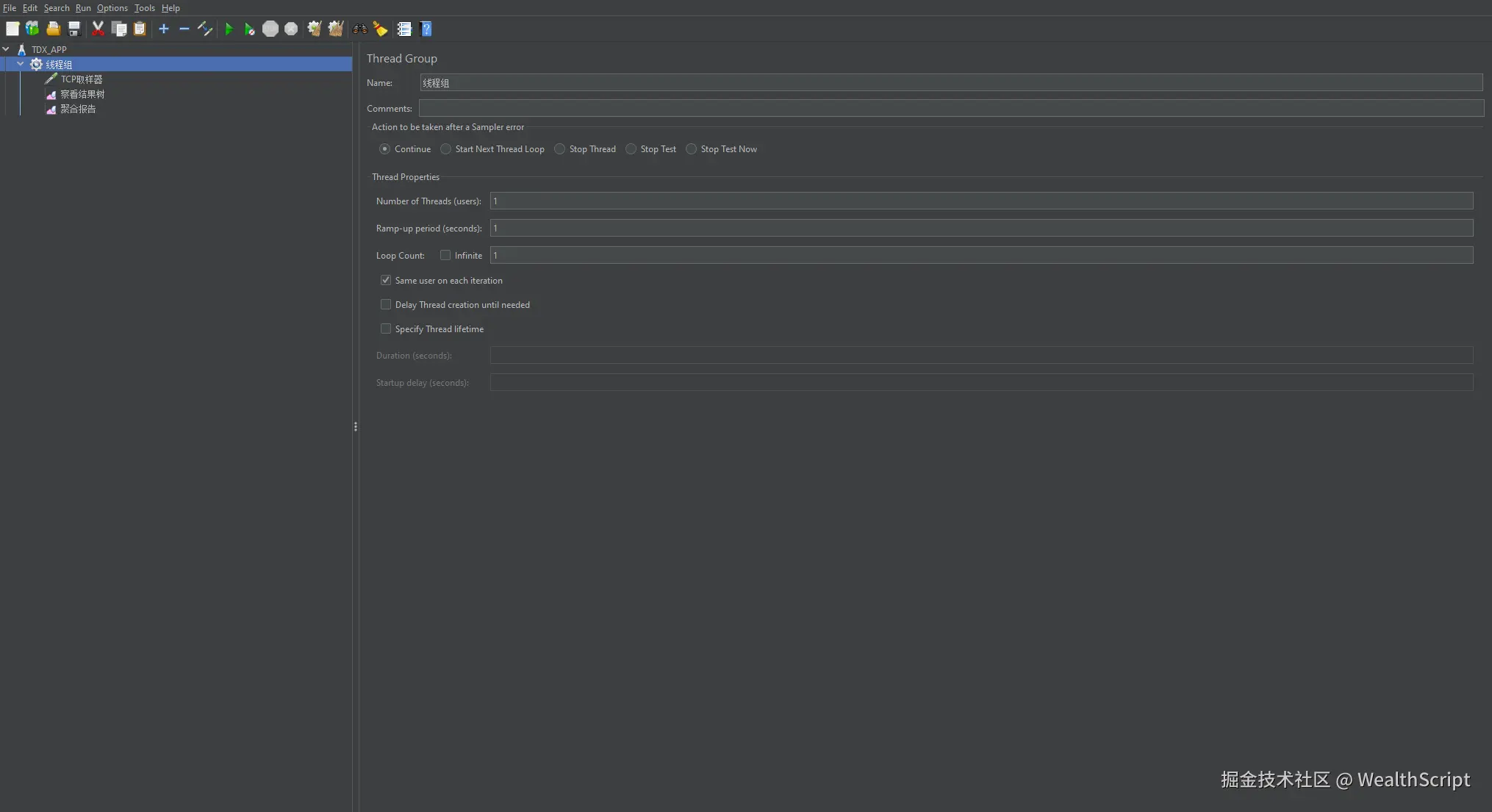The image size is (1492, 812).
Task: Click Start no pauses icon
Action: tap(250, 29)
